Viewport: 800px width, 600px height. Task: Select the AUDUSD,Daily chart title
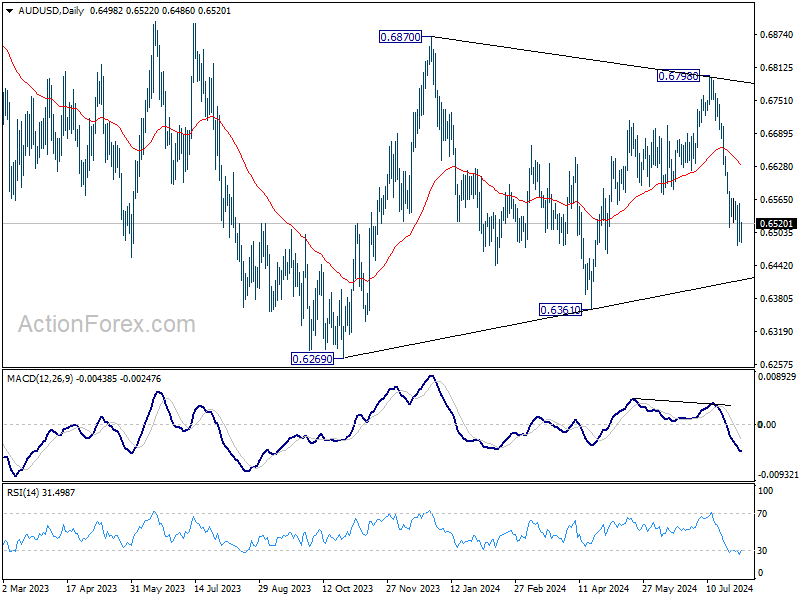click(x=51, y=11)
